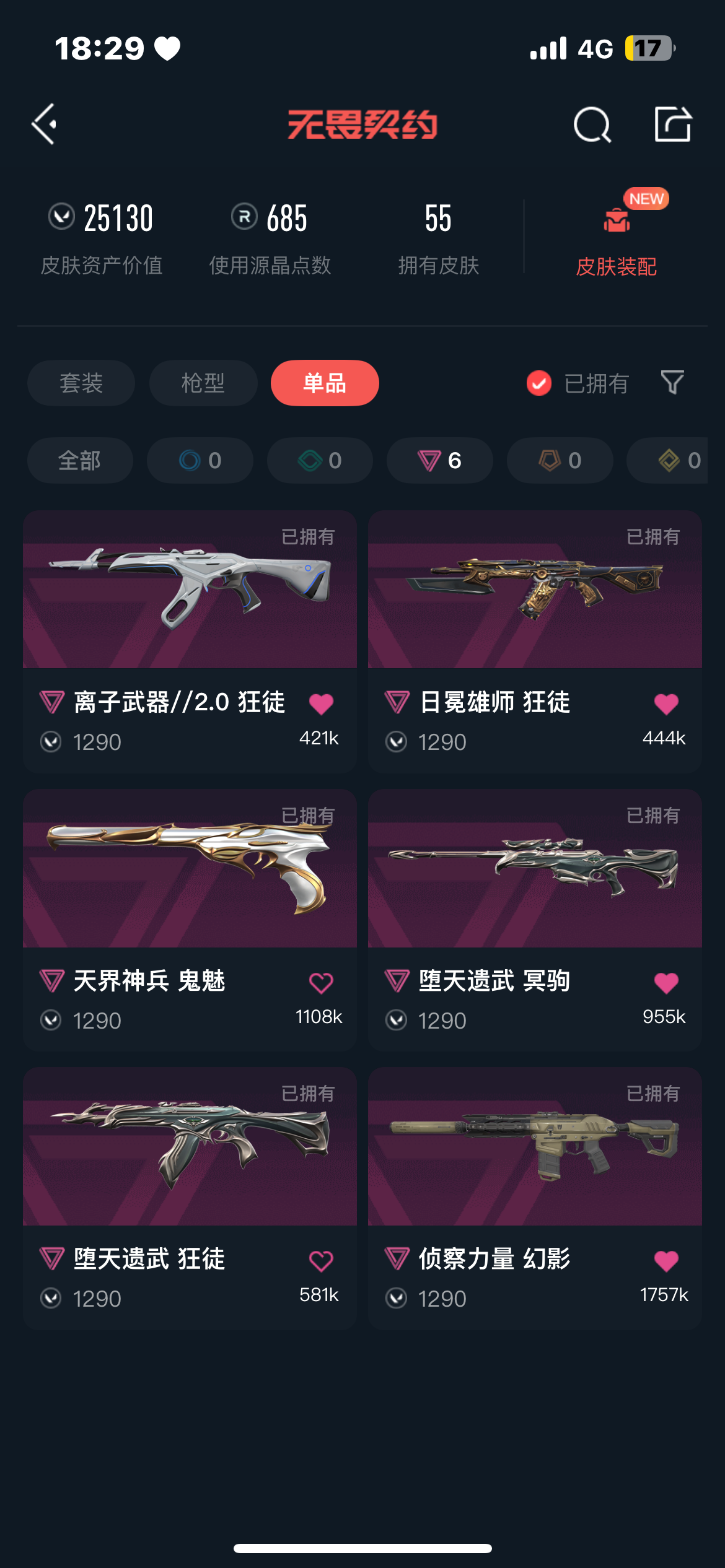Like the 天界神兵 鬼魅 heart
The height and width of the screenshot is (1568, 725).
pos(321,983)
